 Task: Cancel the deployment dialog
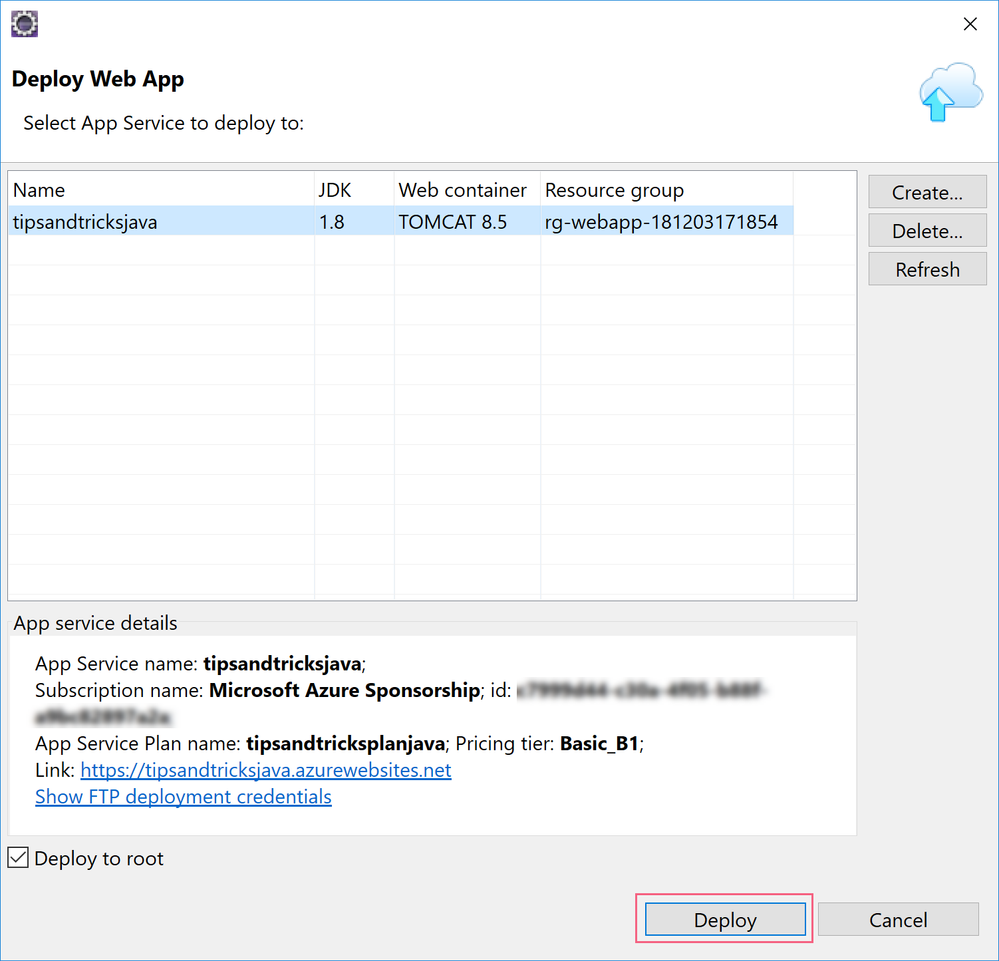pos(898,920)
